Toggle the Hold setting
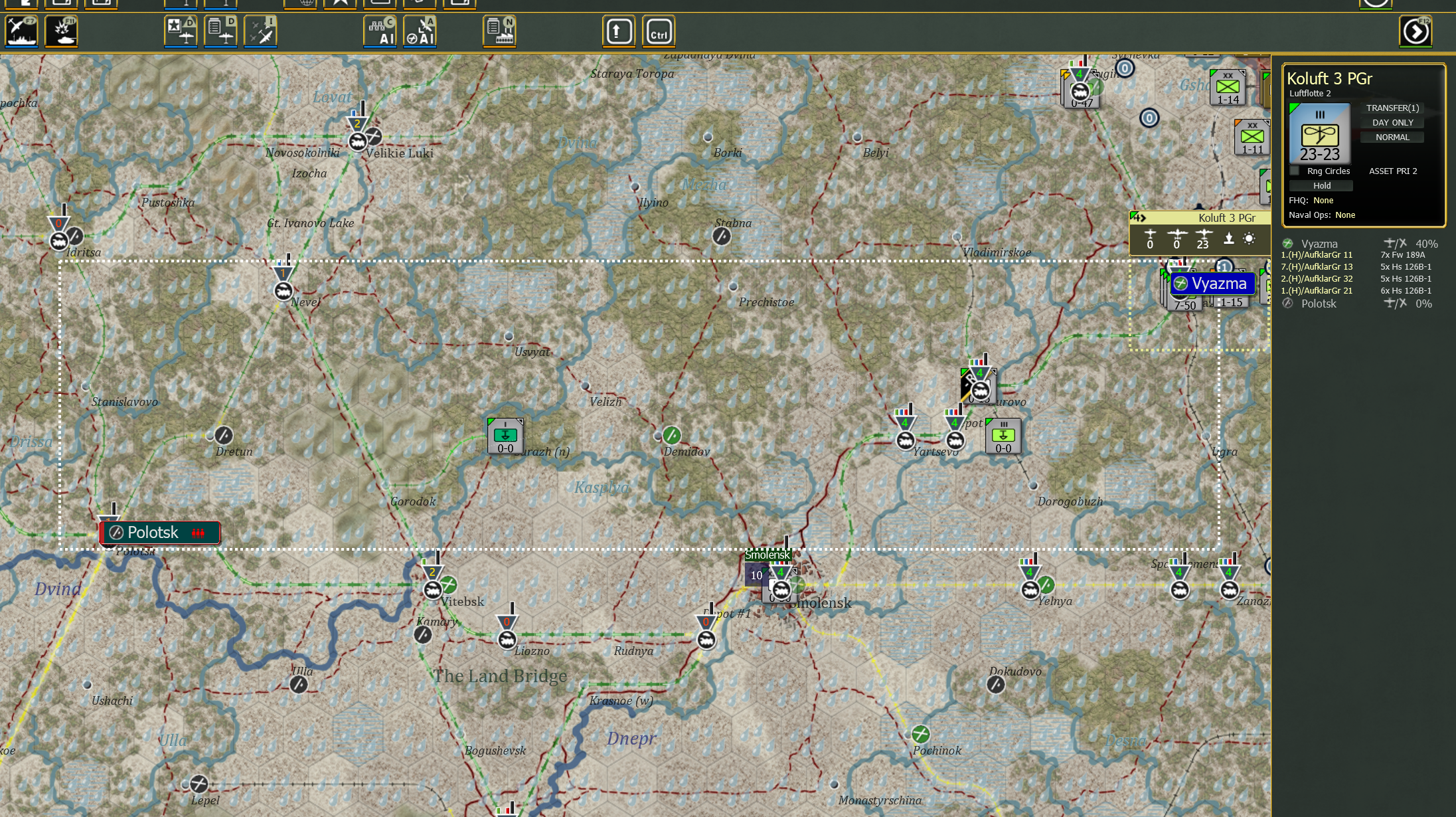This screenshot has height=817, width=1456. [1321, 185]
